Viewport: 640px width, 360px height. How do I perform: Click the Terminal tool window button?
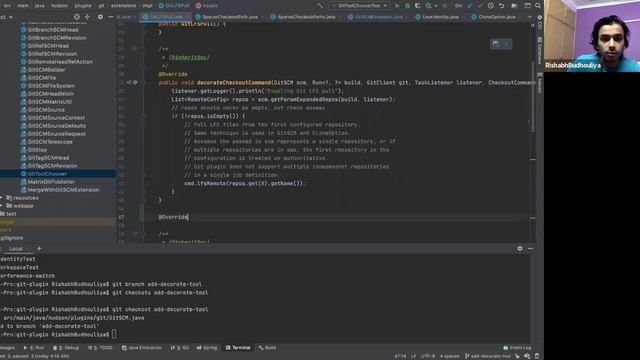238,348
